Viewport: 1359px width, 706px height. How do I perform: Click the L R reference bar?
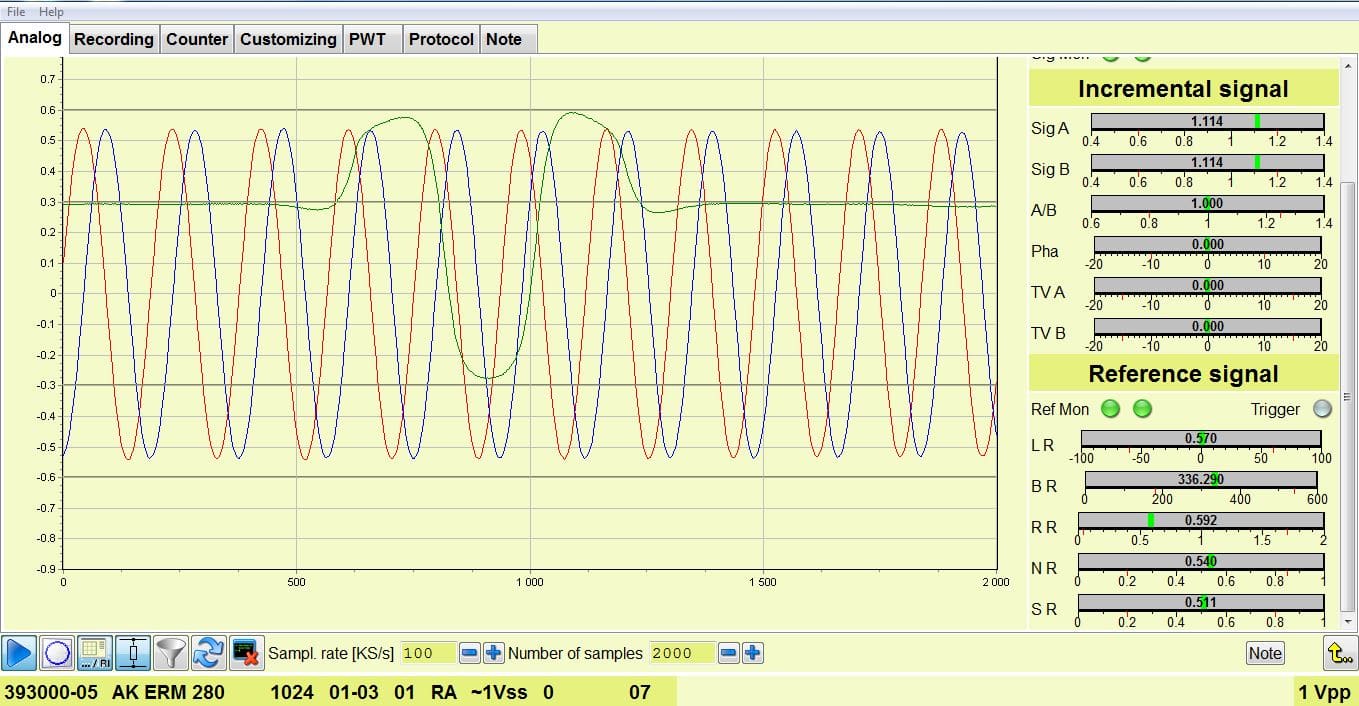pyautogui.click(x=1201, y=438)
